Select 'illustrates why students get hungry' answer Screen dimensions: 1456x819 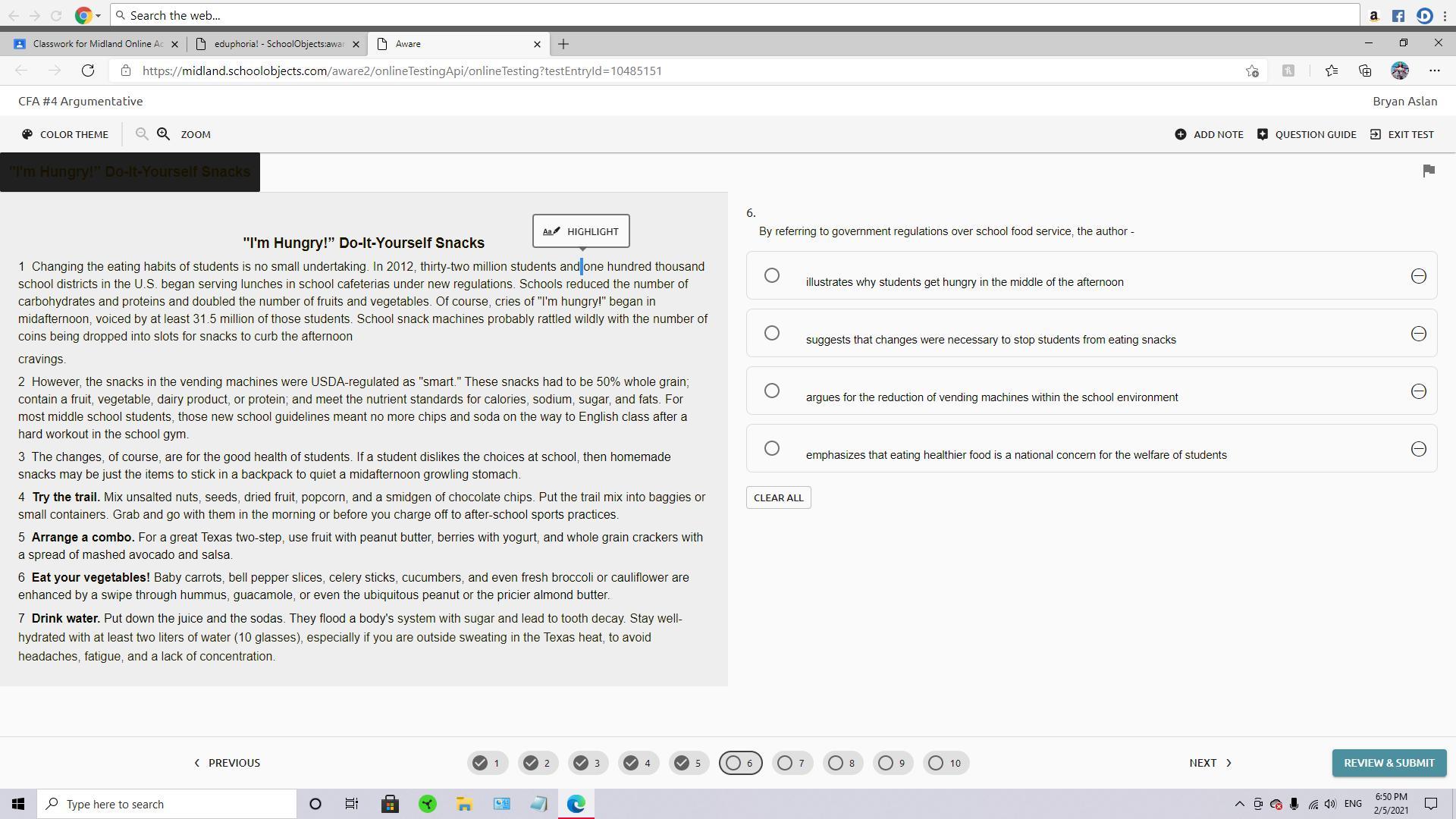pos(771,275)
